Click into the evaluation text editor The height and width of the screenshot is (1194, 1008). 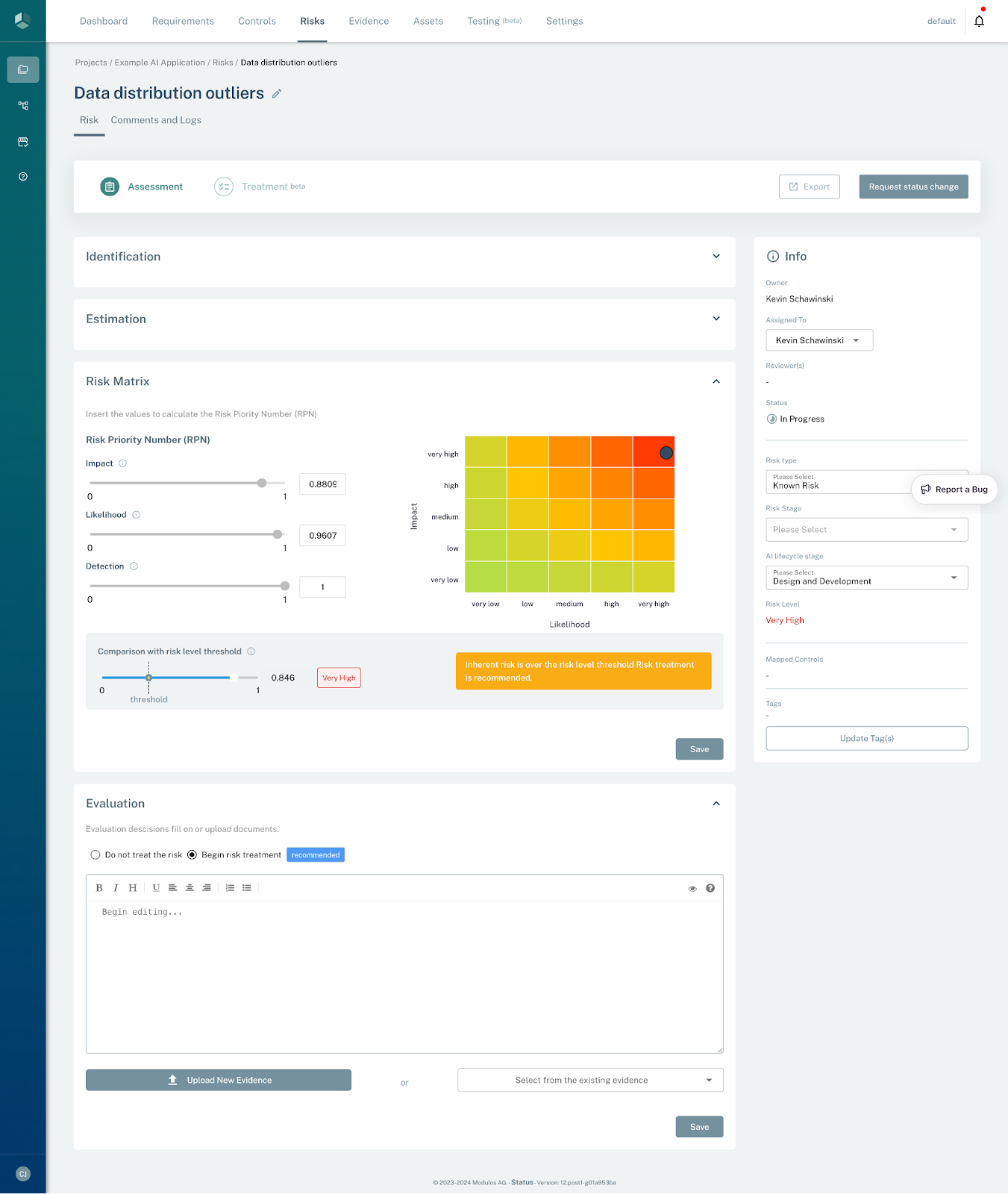[404, 976]
